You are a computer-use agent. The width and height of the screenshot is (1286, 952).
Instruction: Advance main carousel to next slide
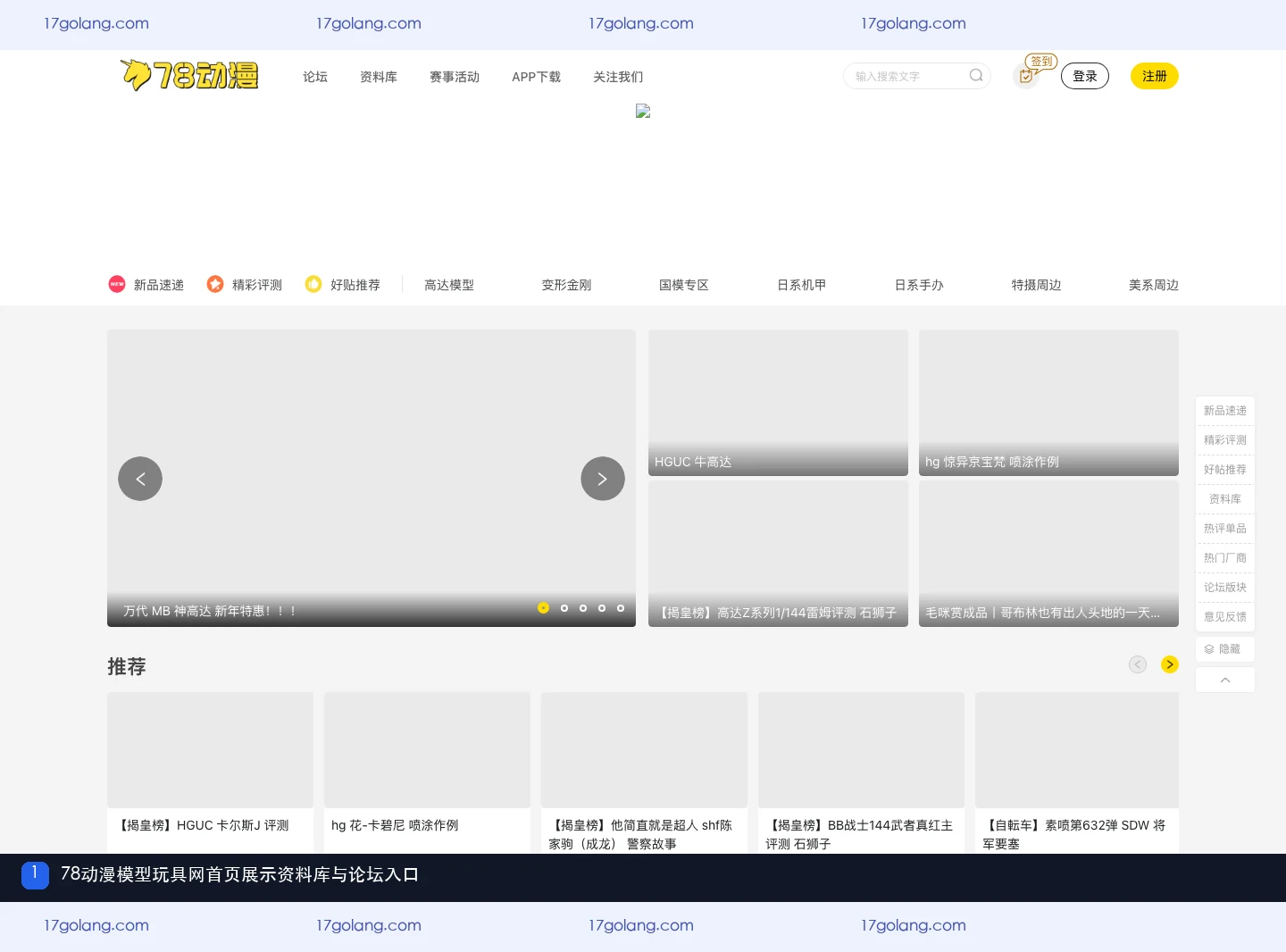click(x=603, y=479)
